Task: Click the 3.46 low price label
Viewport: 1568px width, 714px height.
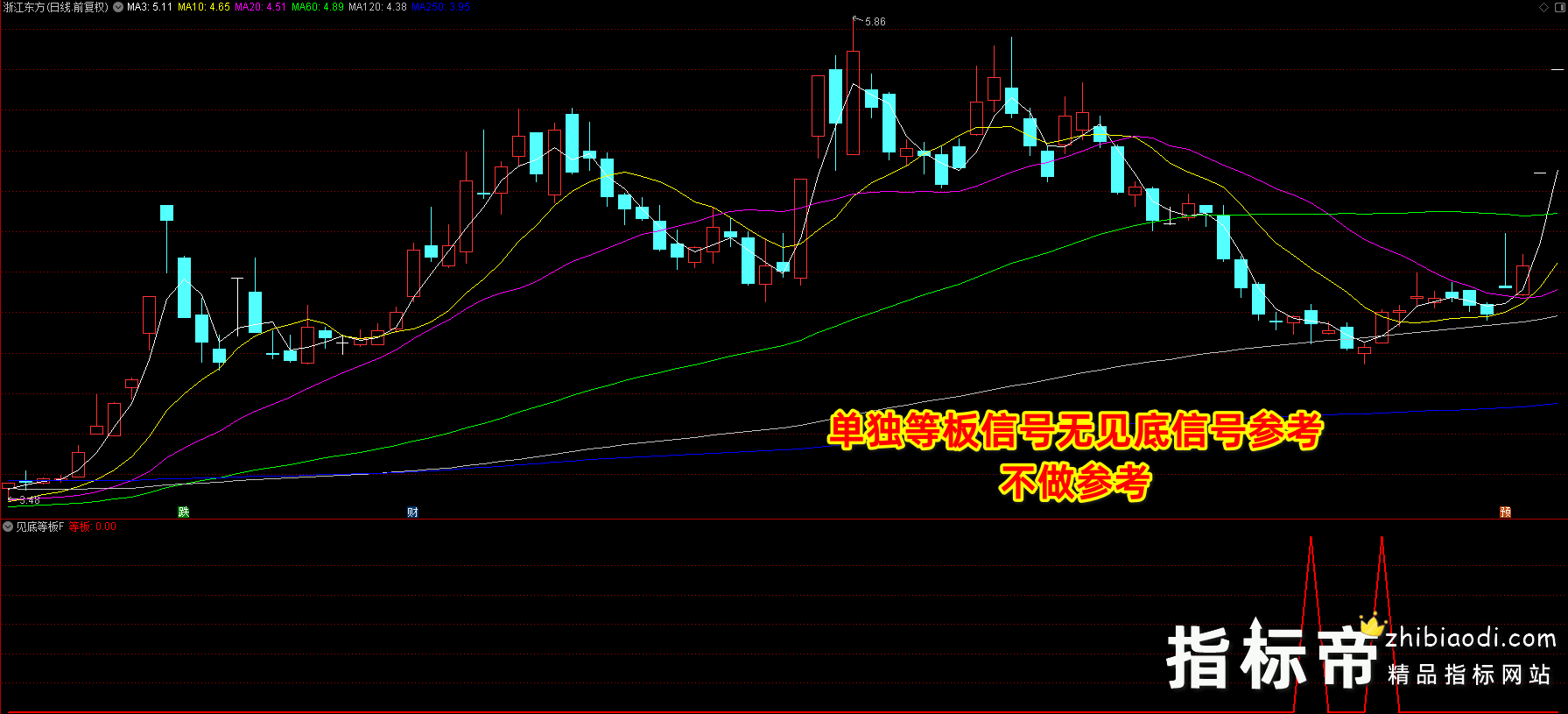Action: click(x=30, y=500)
